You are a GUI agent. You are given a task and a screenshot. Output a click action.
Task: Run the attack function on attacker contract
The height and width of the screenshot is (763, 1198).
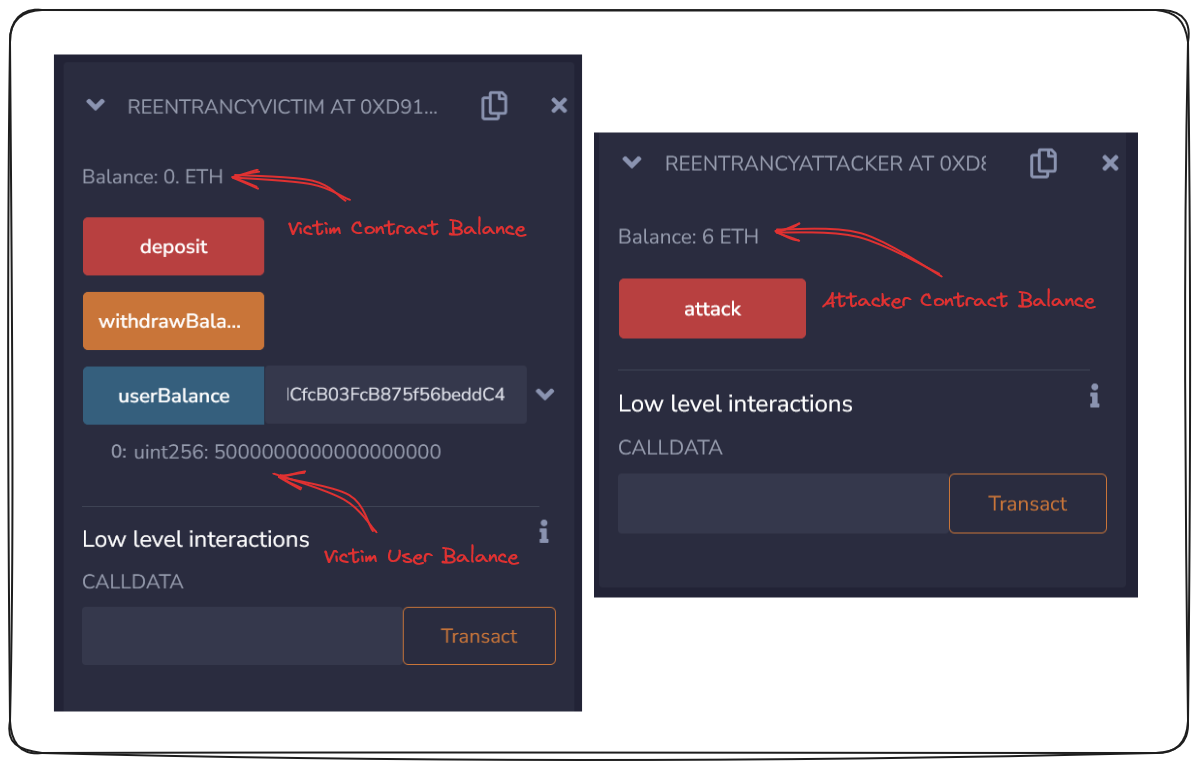click(x=712, y=309)
